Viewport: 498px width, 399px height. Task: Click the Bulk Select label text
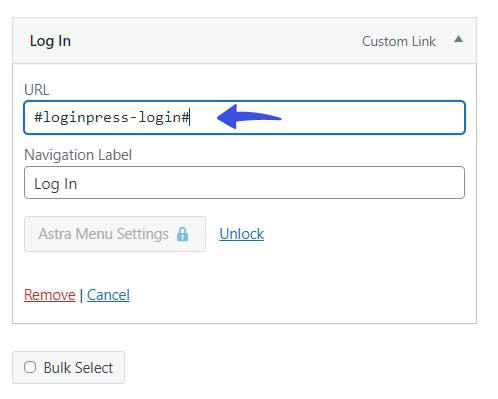tap(78, 368)
